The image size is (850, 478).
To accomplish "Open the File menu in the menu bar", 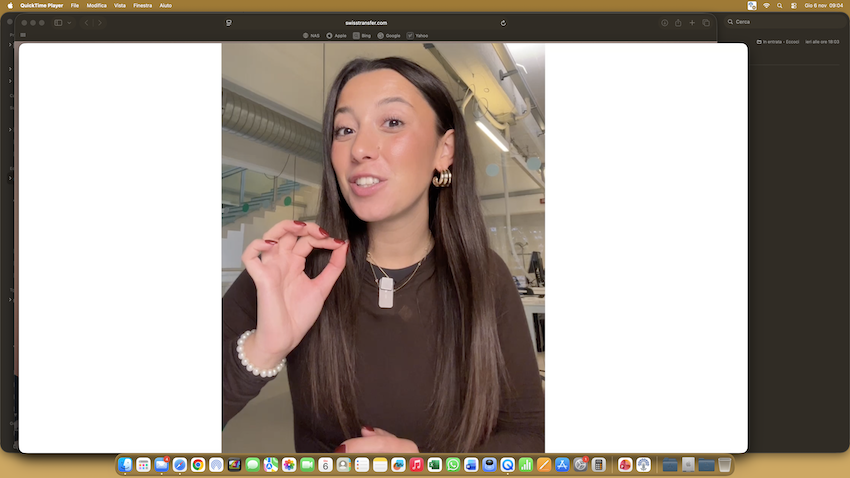I will [x=75, y=5].
